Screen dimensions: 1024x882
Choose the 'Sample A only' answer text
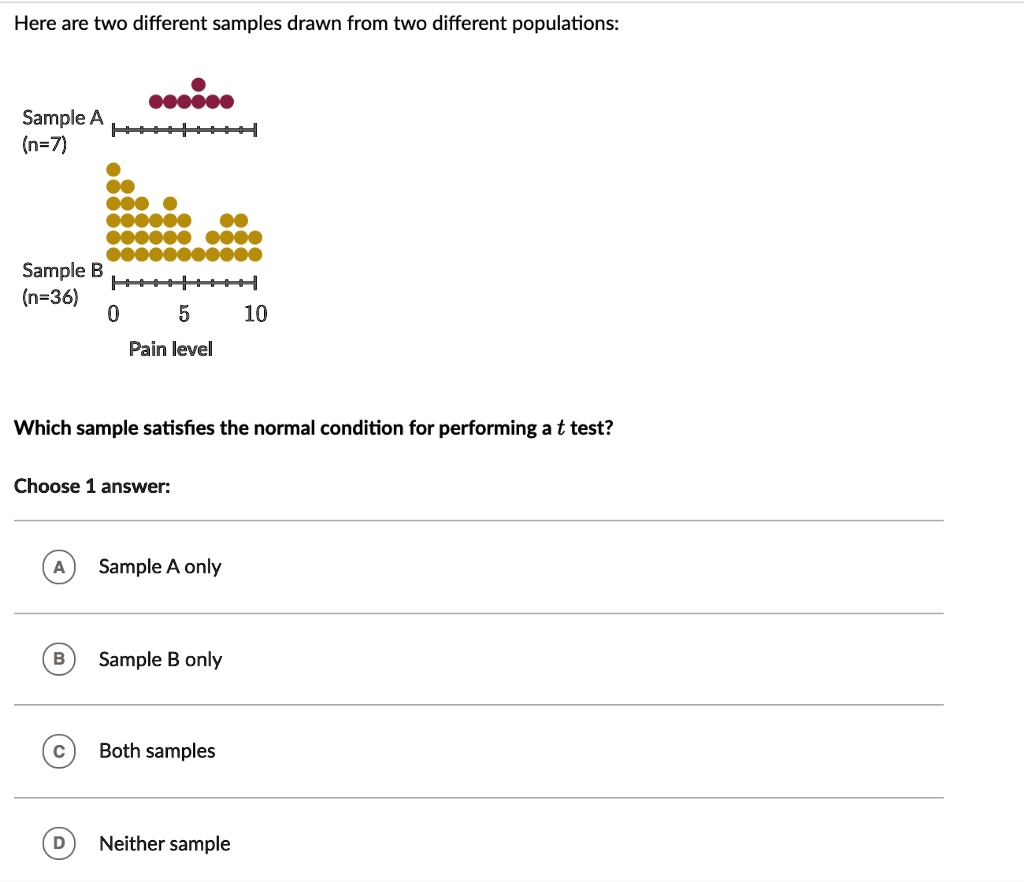(x=160, y=567)
